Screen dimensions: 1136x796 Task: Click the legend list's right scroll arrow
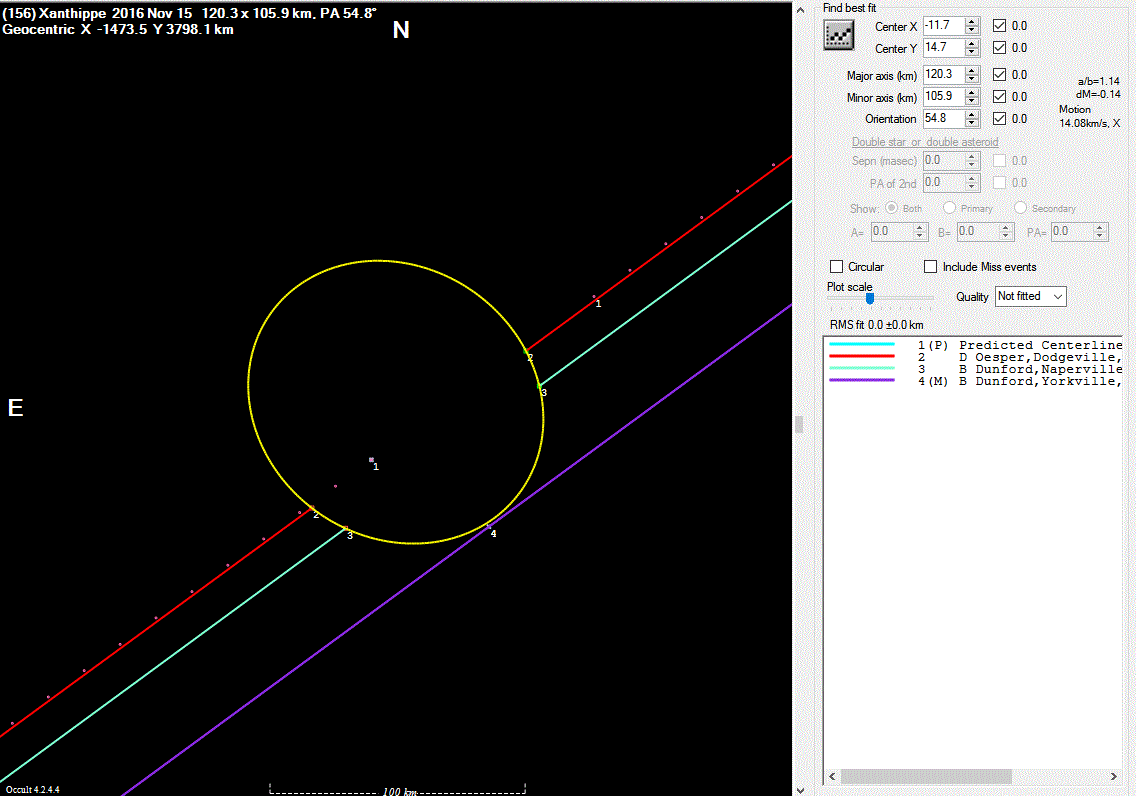pos(1114,776)
